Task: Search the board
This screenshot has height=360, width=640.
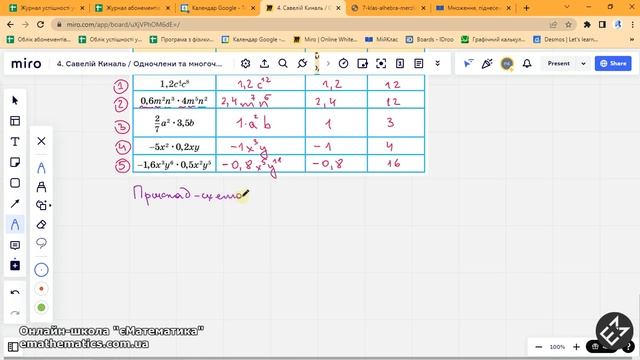Action: point(283,63)
